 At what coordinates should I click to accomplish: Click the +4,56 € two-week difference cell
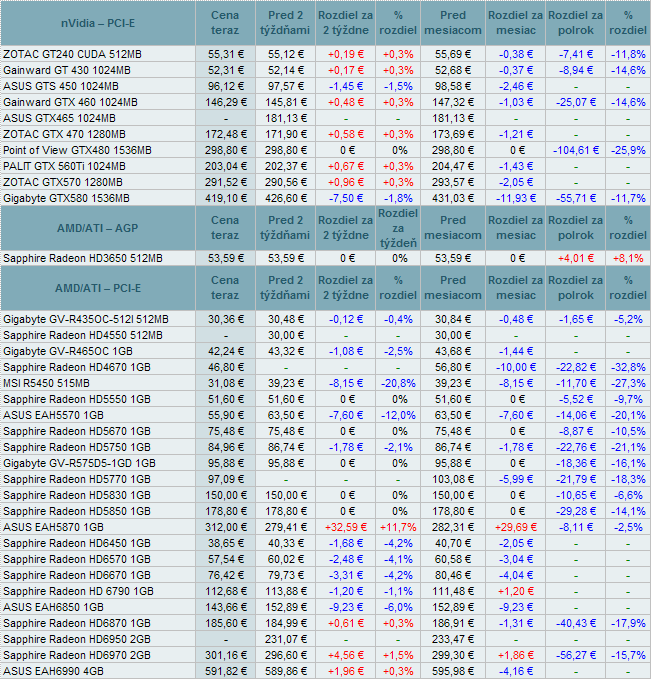[x=346, y=656]
